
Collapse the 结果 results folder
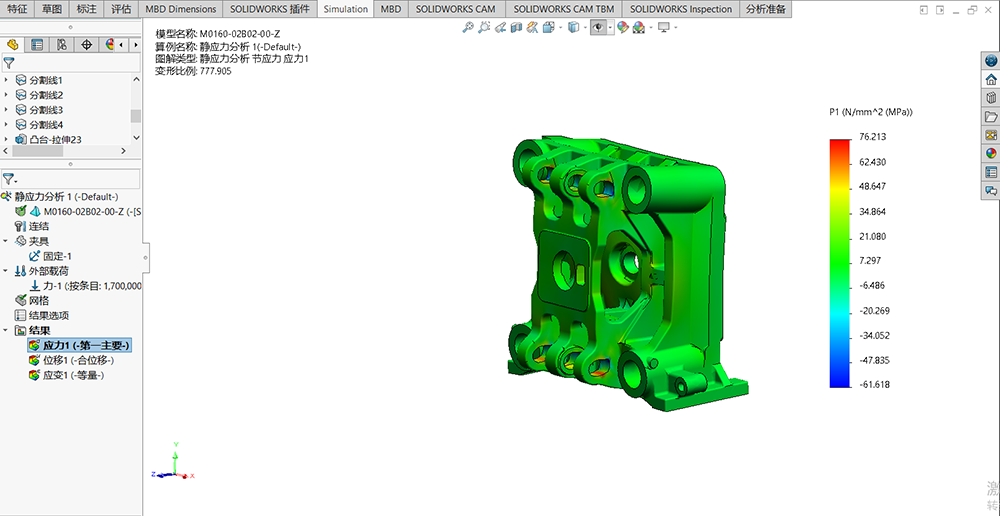click(x=7, y=330)
